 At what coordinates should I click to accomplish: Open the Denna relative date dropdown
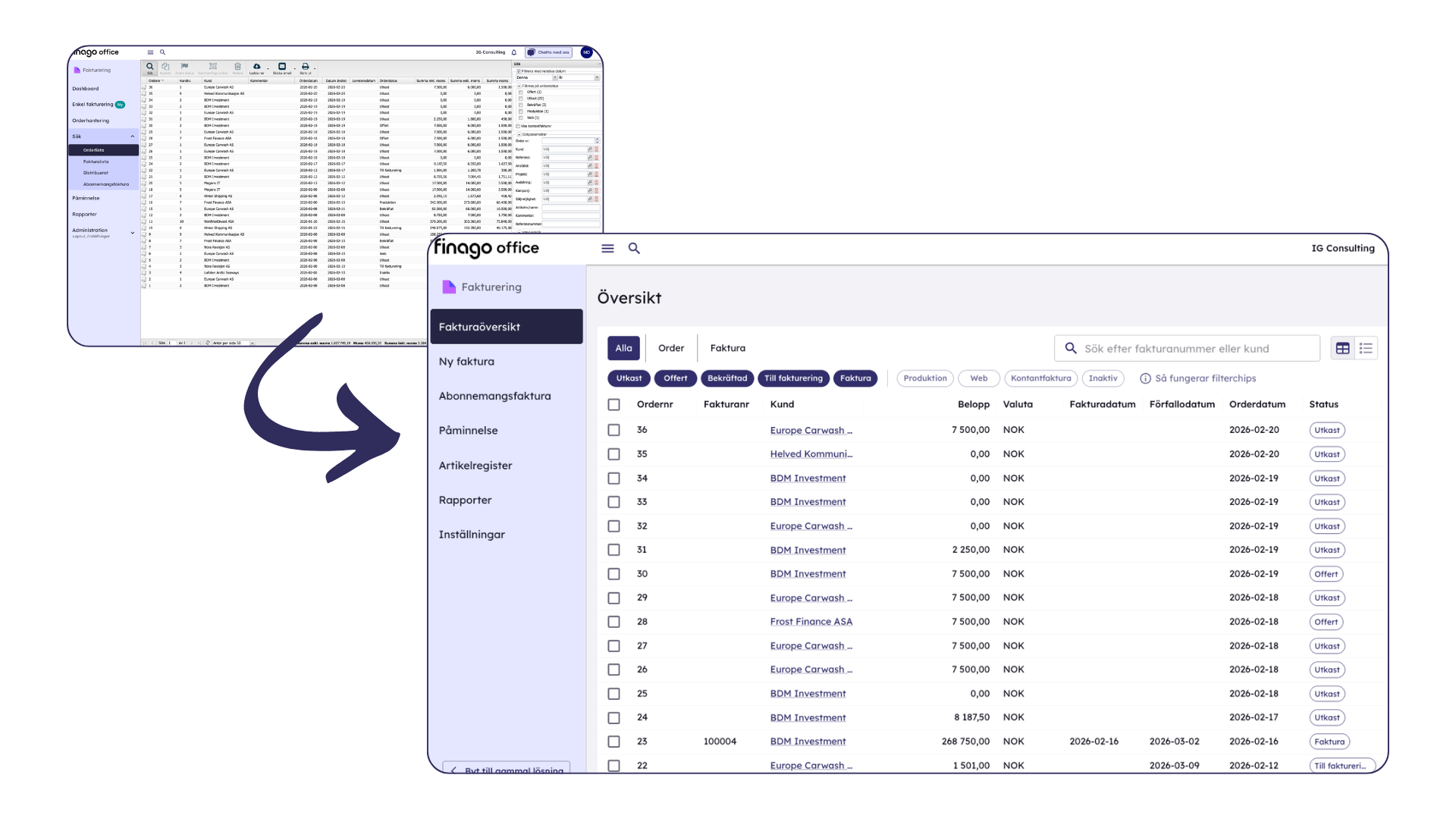point(536,77)
